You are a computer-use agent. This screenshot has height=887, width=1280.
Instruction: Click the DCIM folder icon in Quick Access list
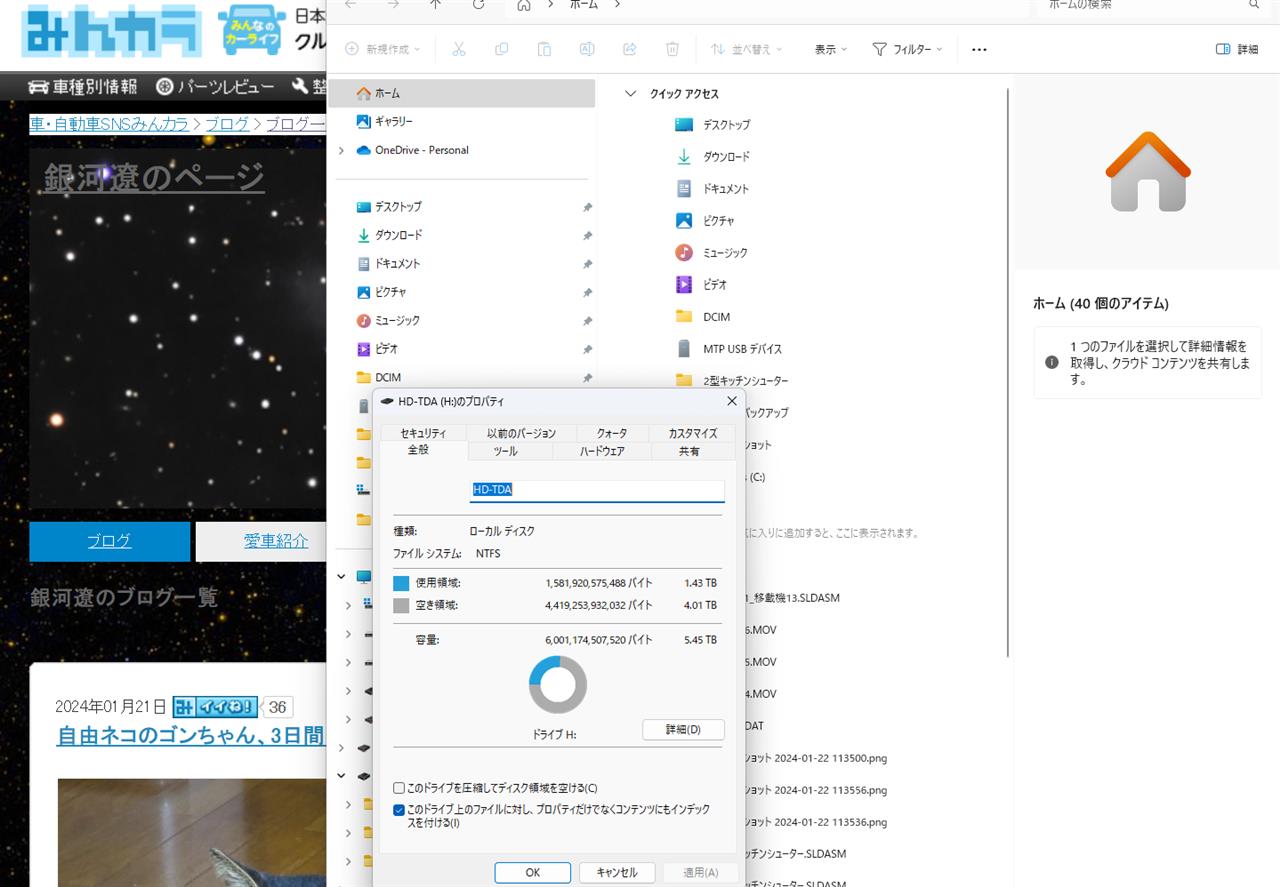pos(684,317)
